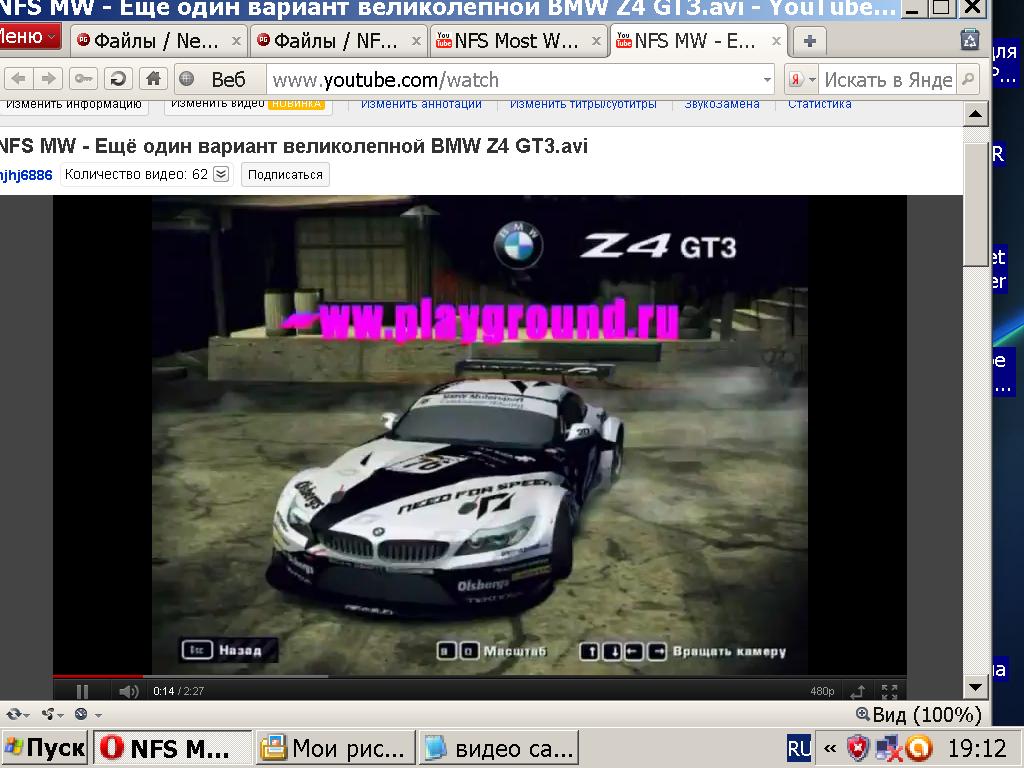The height and width of the screenshot is (768, 1024).
Task: Click the video progress bar to seek
Action: point(480,677)
